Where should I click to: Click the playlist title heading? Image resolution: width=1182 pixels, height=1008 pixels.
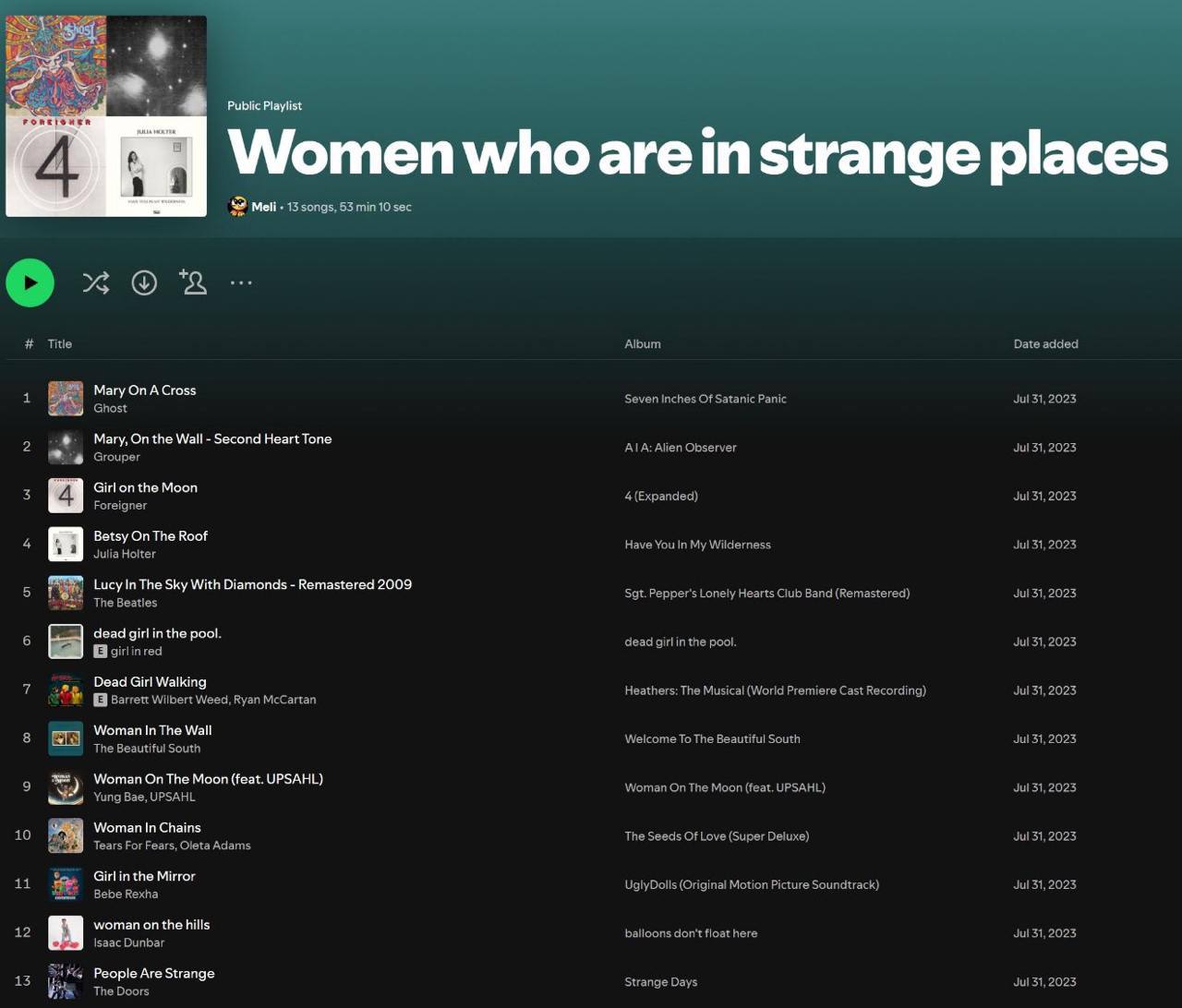(x=697, y=152)
